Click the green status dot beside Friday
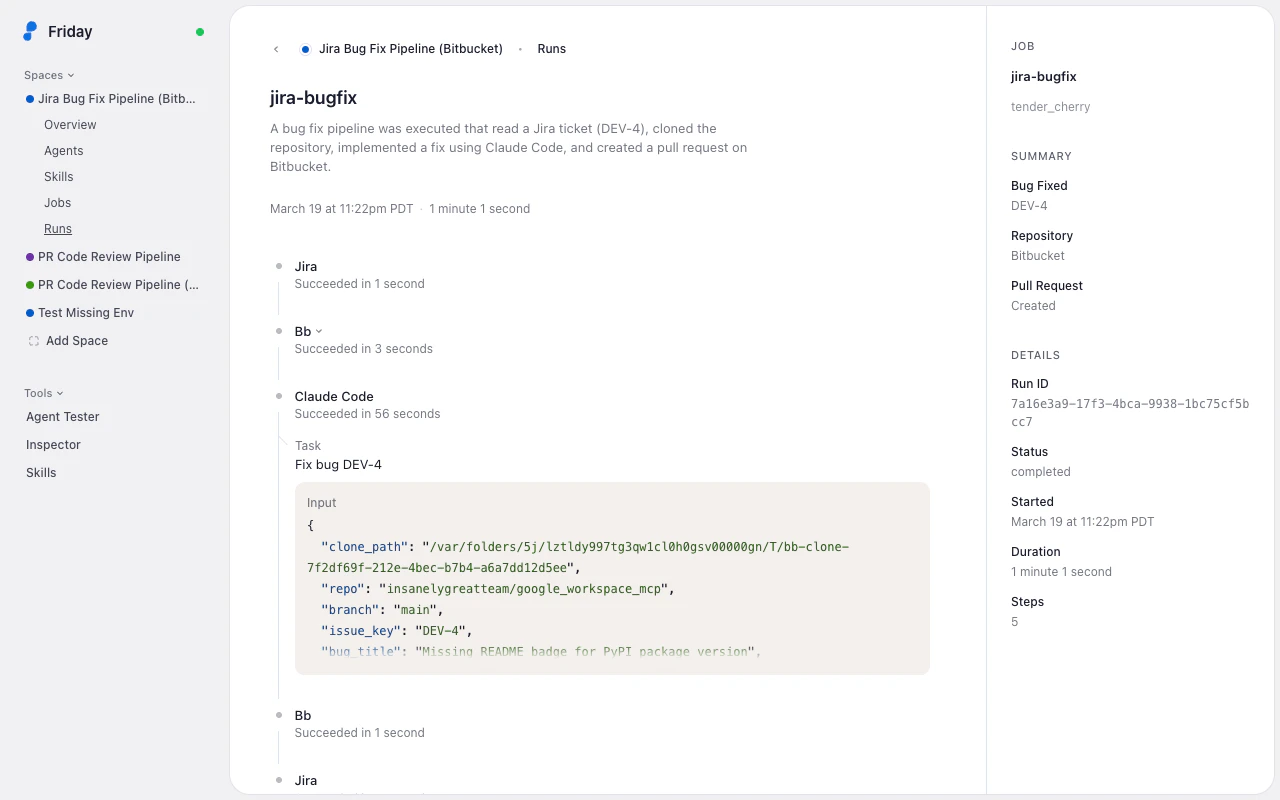 coord(200,32)
